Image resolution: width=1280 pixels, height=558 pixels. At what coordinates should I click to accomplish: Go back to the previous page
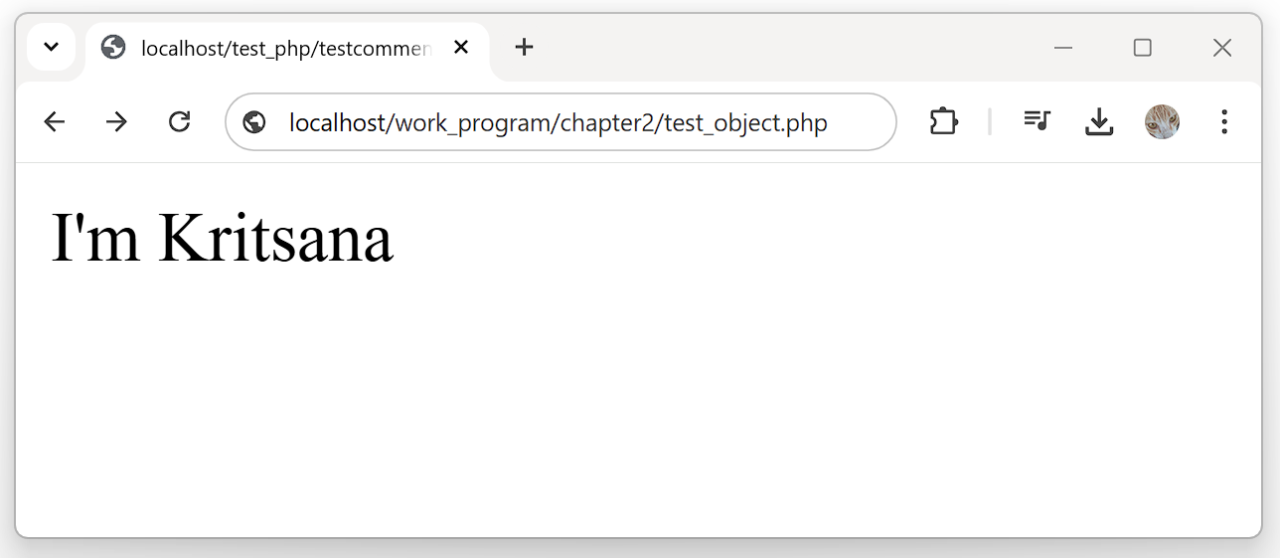[x=54, y=122]
